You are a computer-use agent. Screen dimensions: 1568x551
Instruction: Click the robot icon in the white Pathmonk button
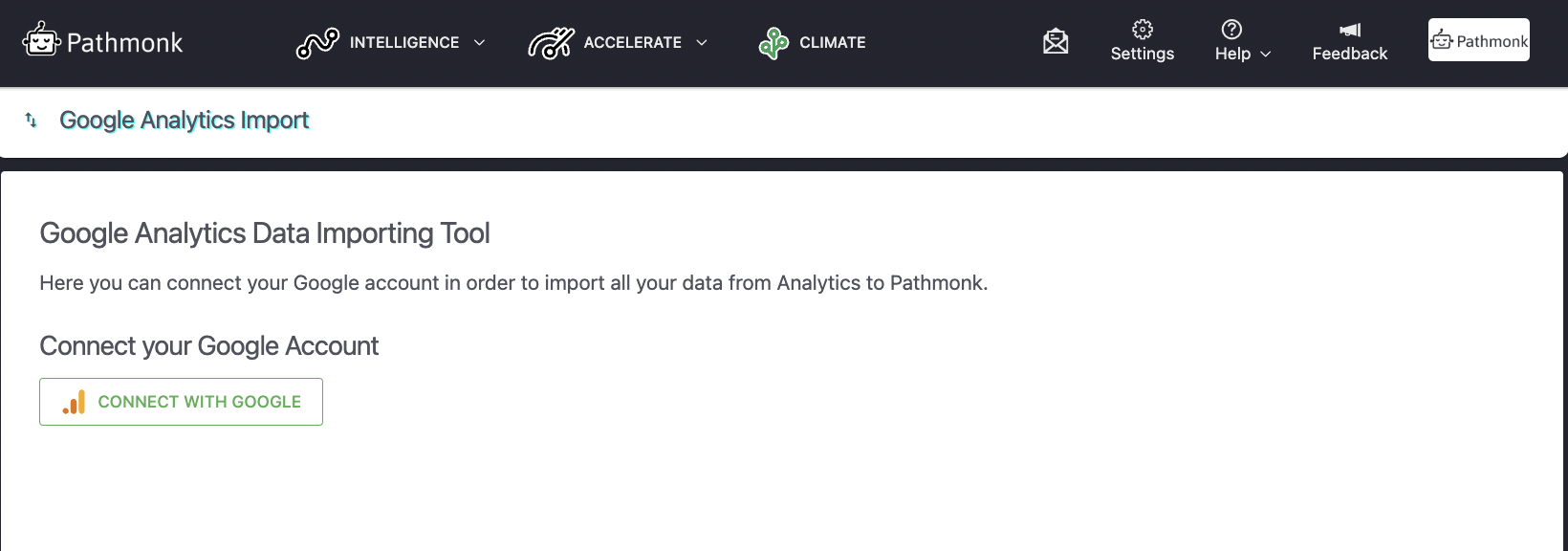1440,39
